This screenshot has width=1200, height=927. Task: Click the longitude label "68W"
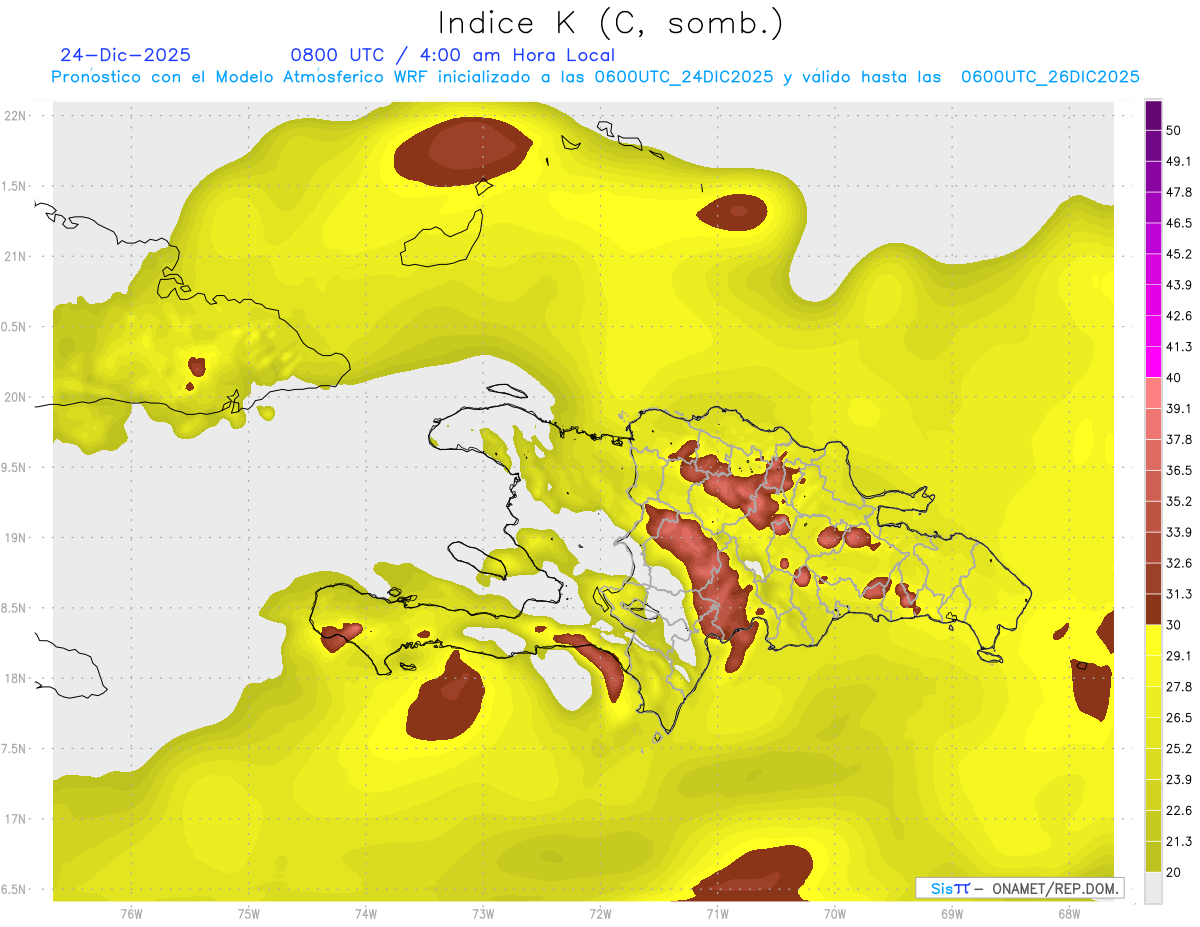1069,913
